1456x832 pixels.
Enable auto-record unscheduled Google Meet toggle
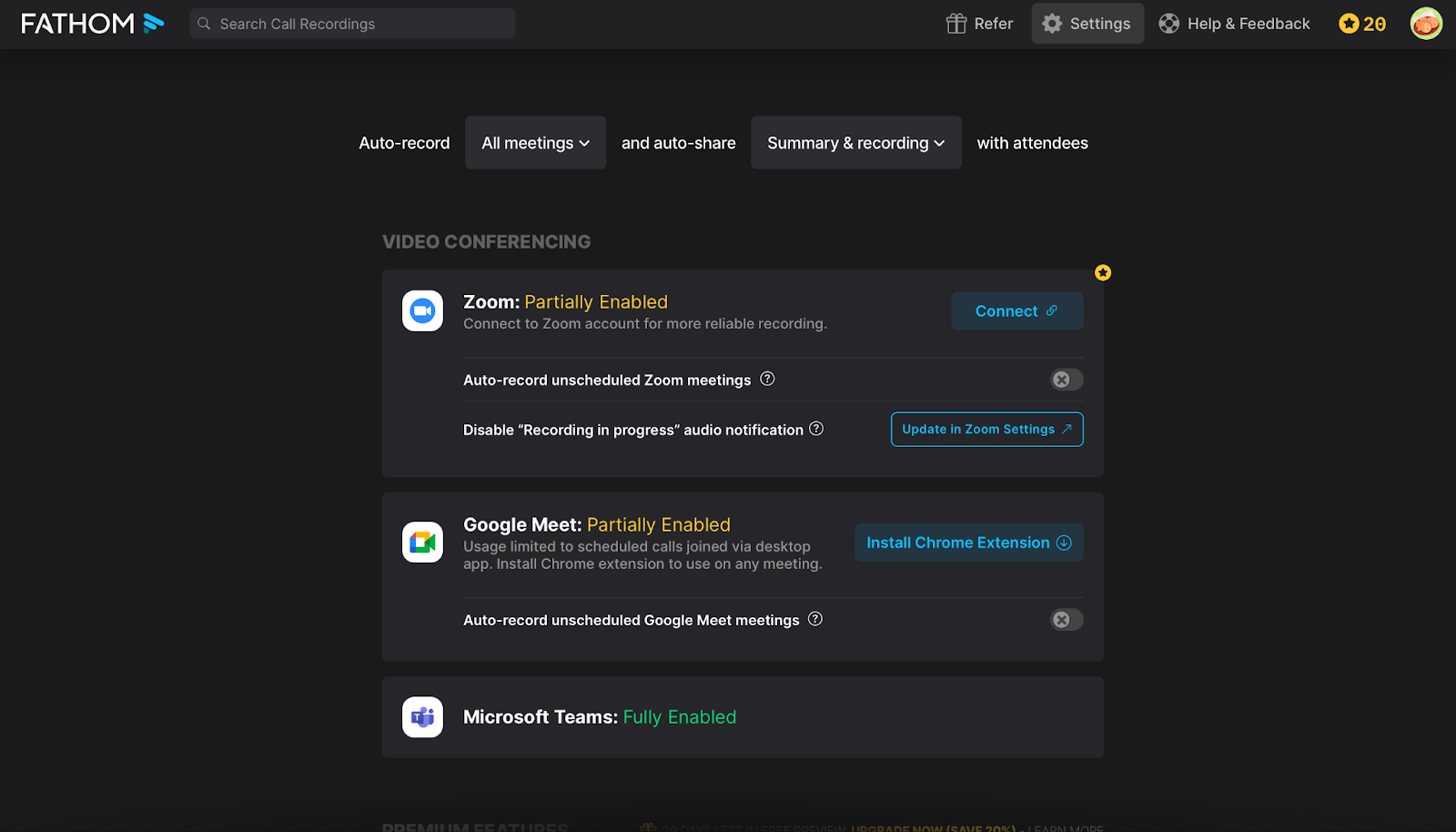tap(1066, 620)
